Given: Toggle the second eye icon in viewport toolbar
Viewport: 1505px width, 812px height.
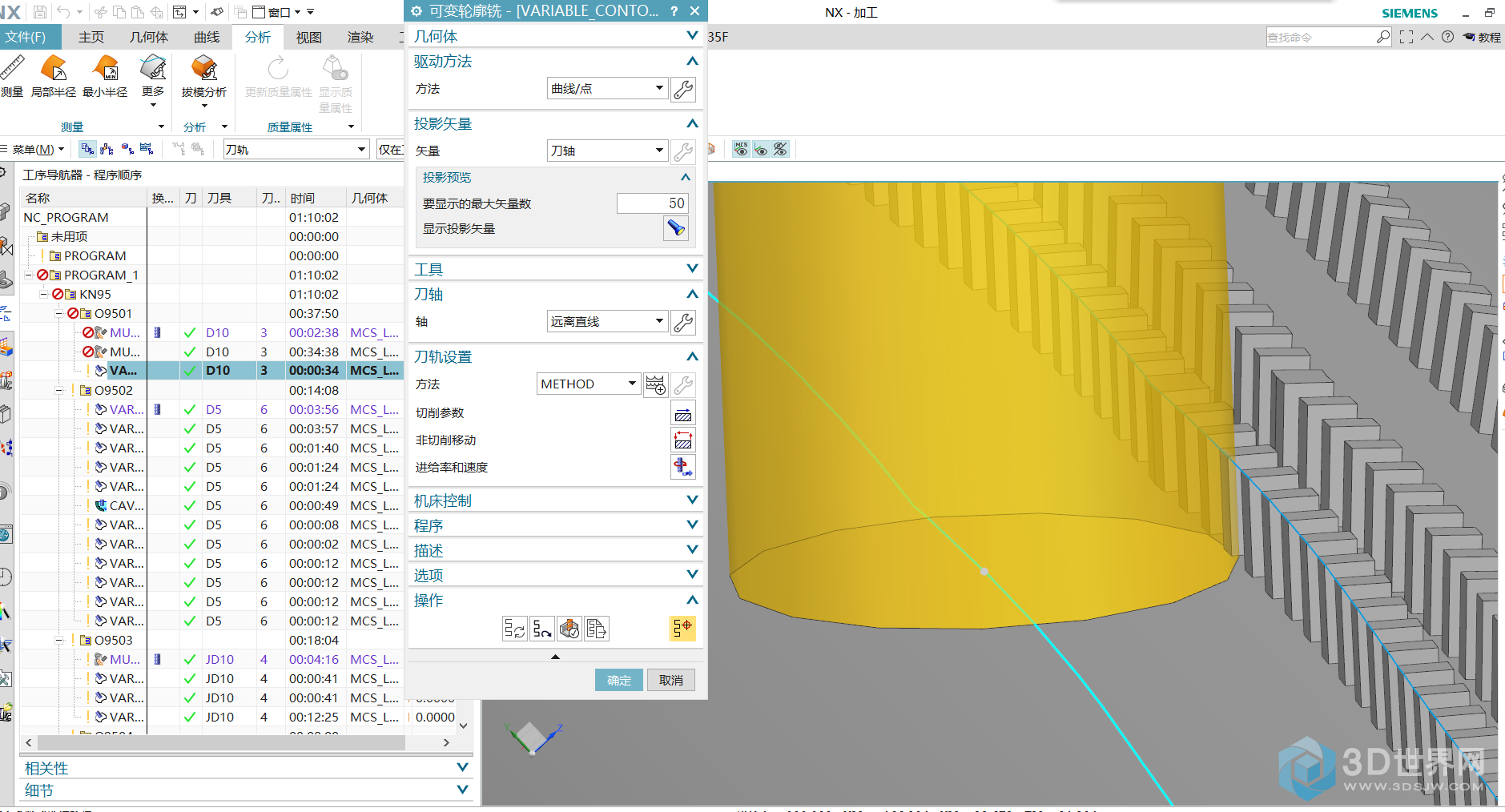Looking at the screenshot, I should [x=761, y=149].
